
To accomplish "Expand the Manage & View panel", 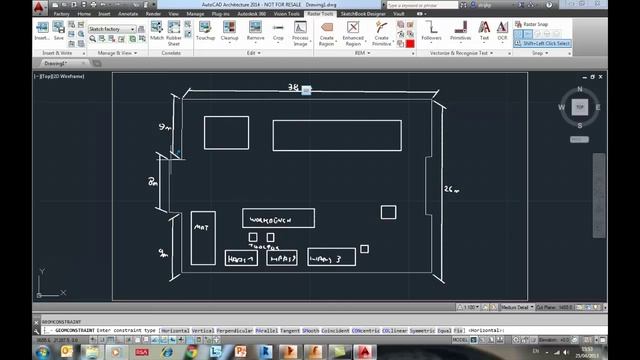I will (x=118, y=53).
